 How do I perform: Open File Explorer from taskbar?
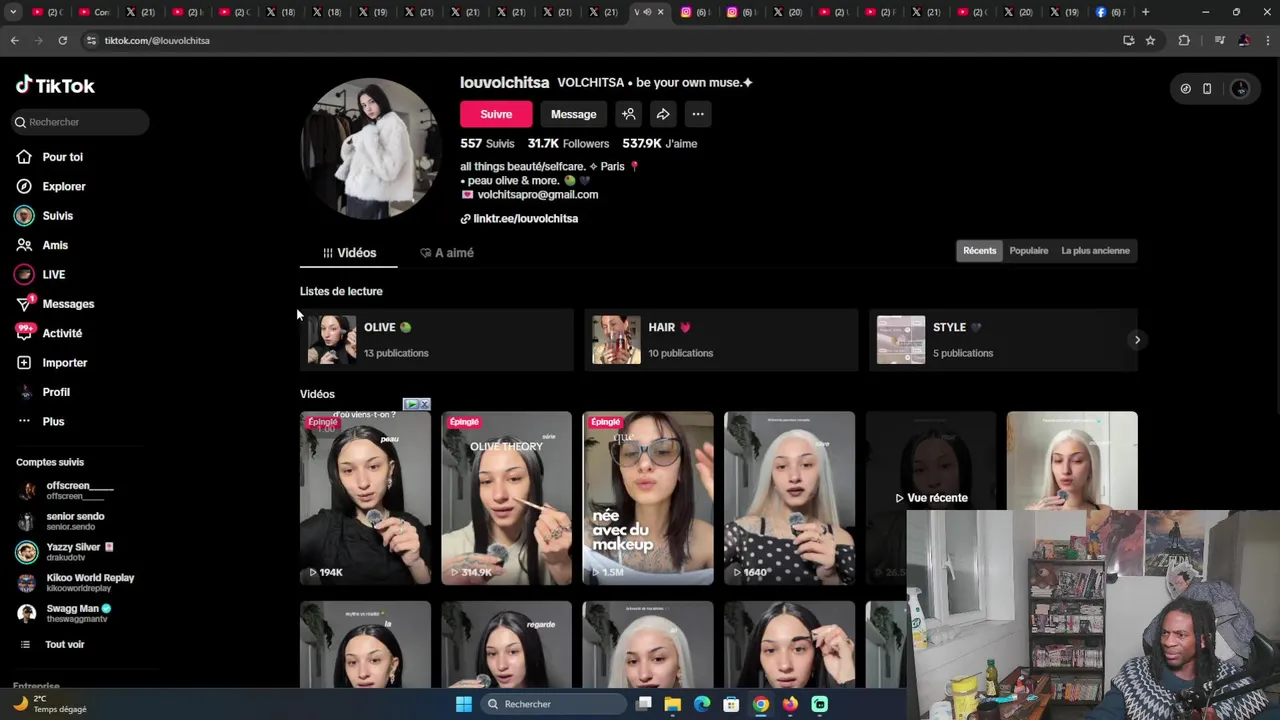coord(673,704)
